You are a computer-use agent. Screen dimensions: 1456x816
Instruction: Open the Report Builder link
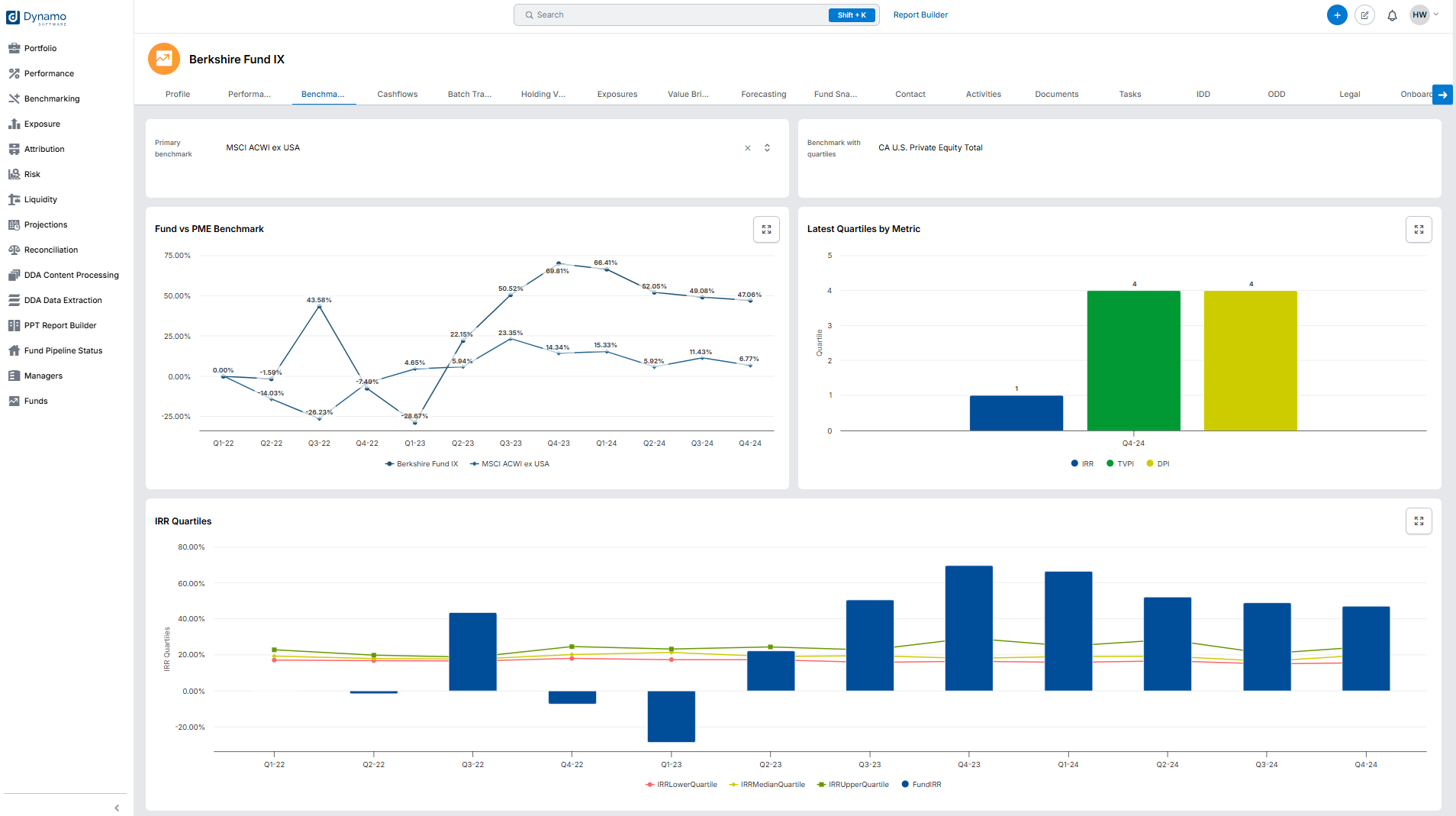click(921, 15)
